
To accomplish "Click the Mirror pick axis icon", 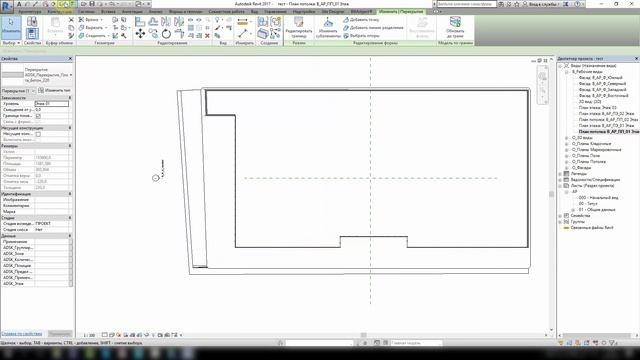I will coord(166,21).
